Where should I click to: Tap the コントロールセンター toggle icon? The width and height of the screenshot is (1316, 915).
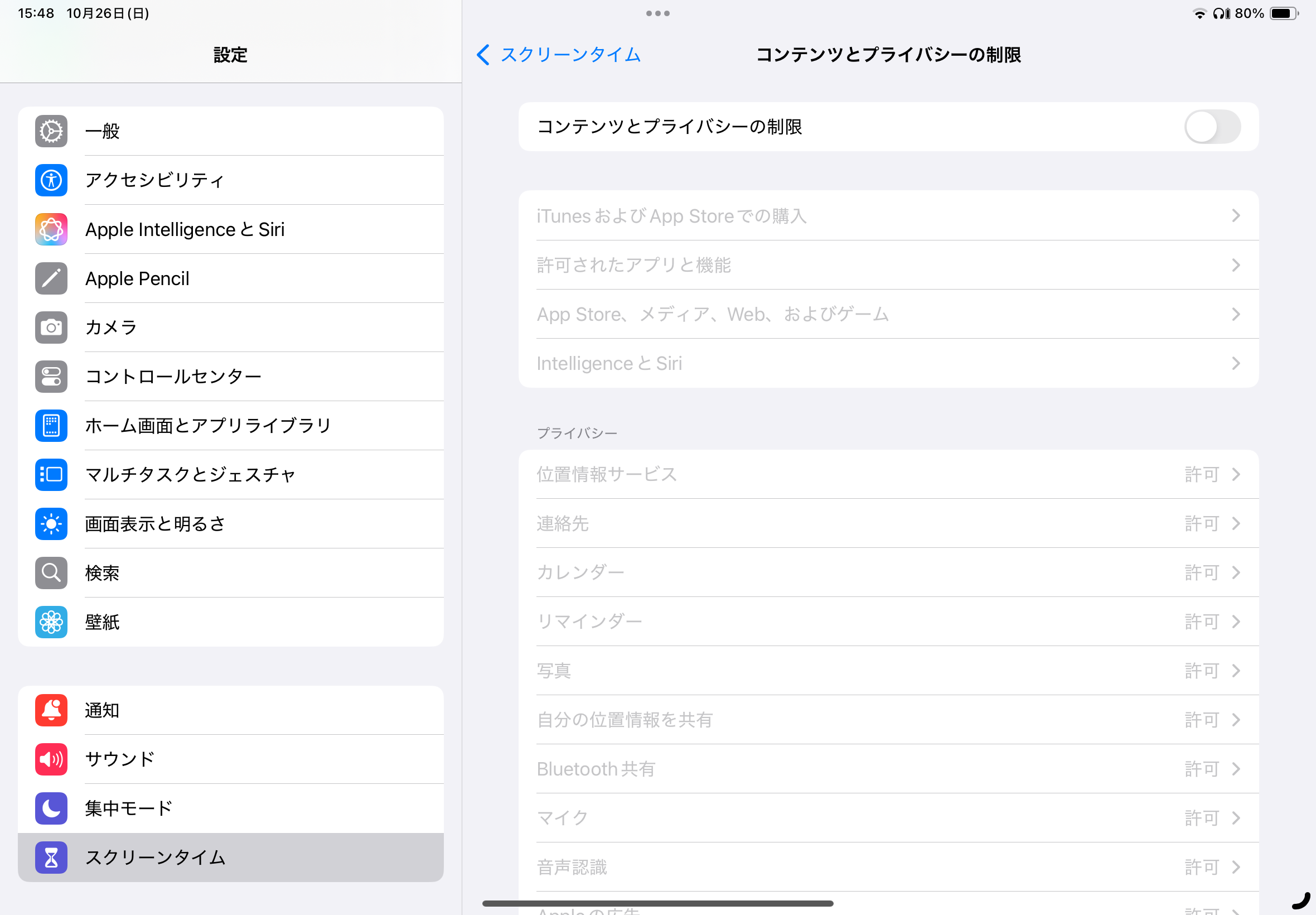tap(51, 377)
